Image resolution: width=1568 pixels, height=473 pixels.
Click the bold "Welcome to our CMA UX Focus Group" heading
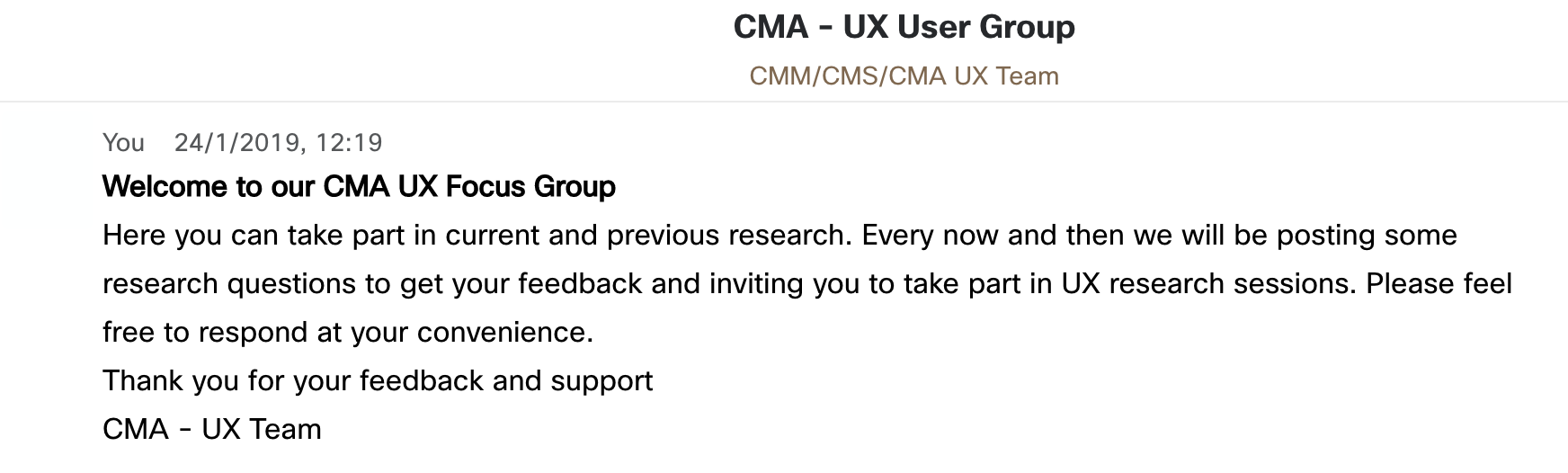pos(359,187)
